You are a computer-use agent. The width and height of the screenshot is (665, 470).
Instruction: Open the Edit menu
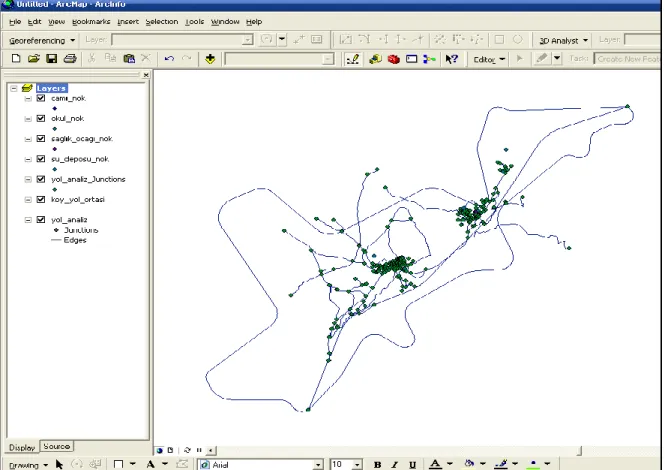(x=34, y=22)
